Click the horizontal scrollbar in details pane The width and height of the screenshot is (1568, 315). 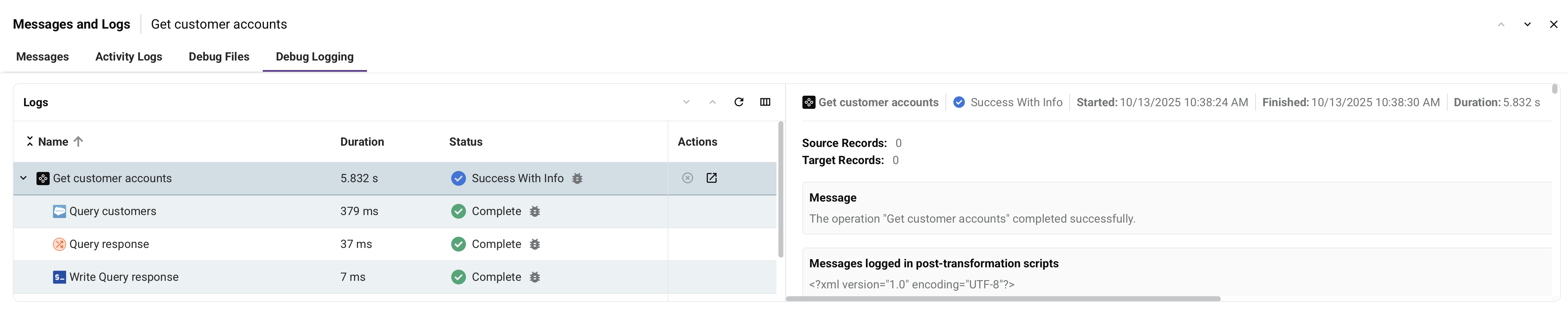(x=1002, y=299)
